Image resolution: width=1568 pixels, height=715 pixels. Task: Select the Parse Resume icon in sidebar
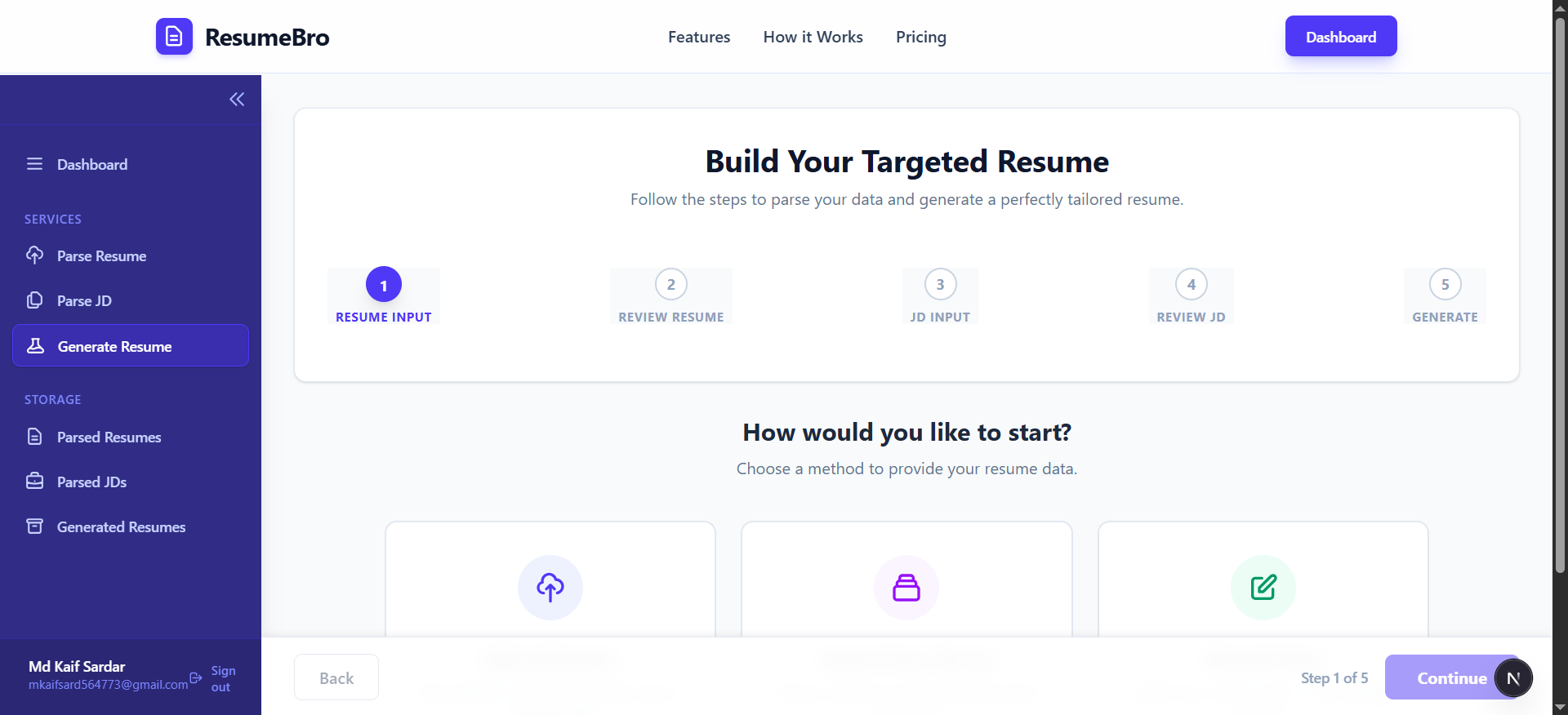35,255
